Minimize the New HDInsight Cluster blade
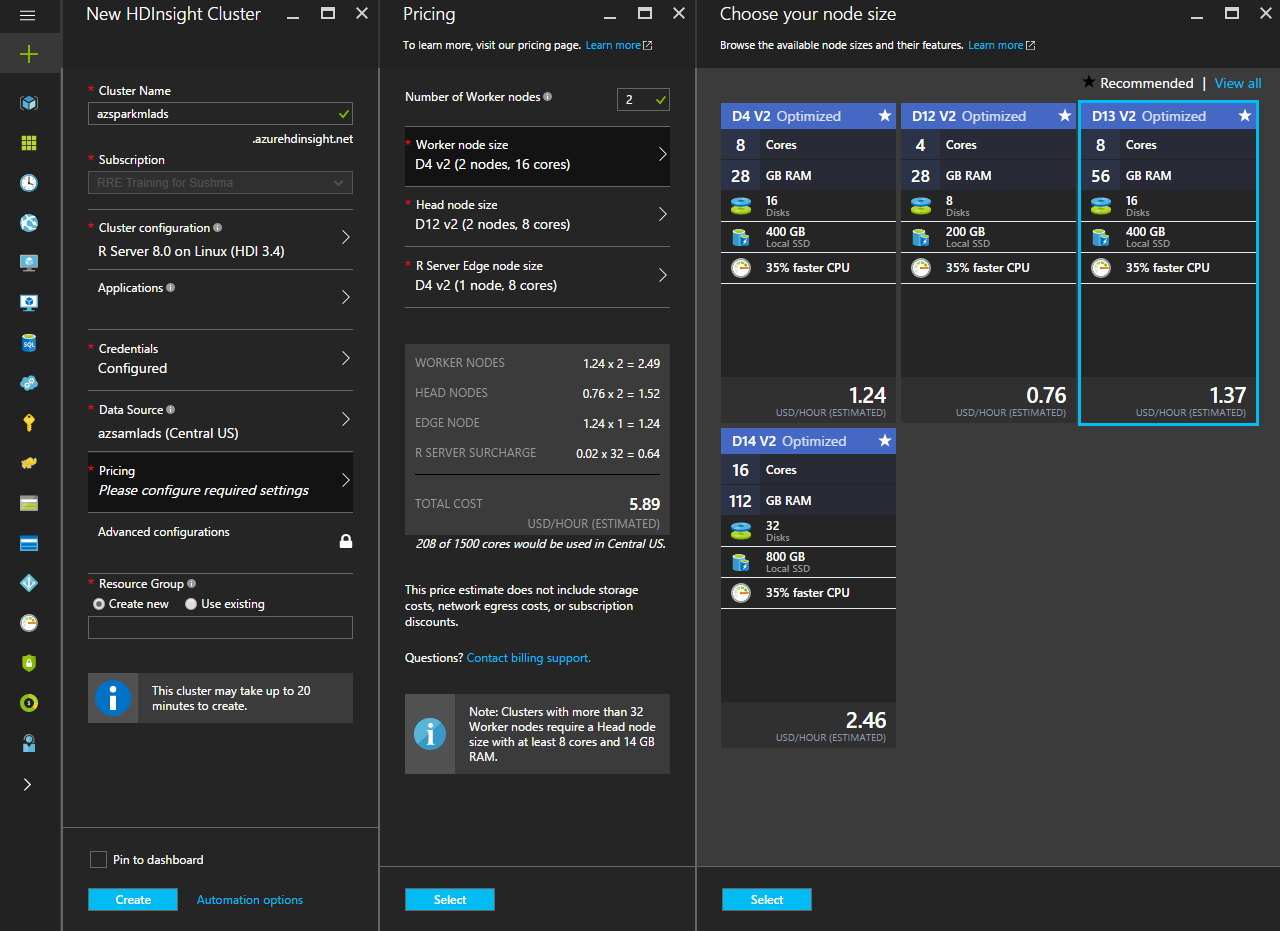This screenshot has height=931, width=1280. pyautogui.click(x=292, y=16)
